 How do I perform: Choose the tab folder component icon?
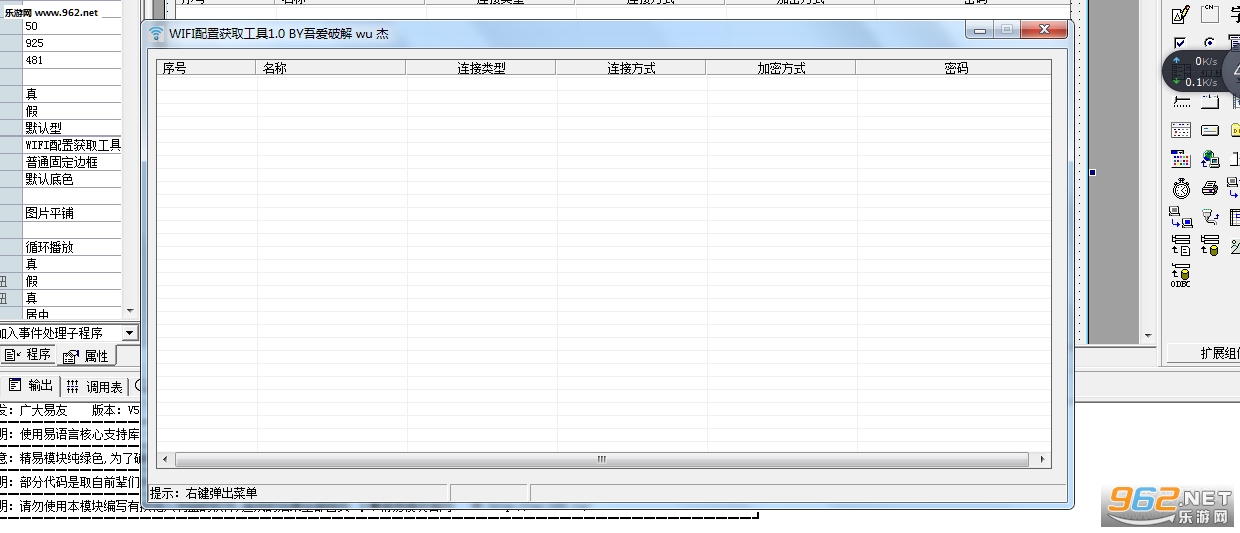(x=1210, y=102)
